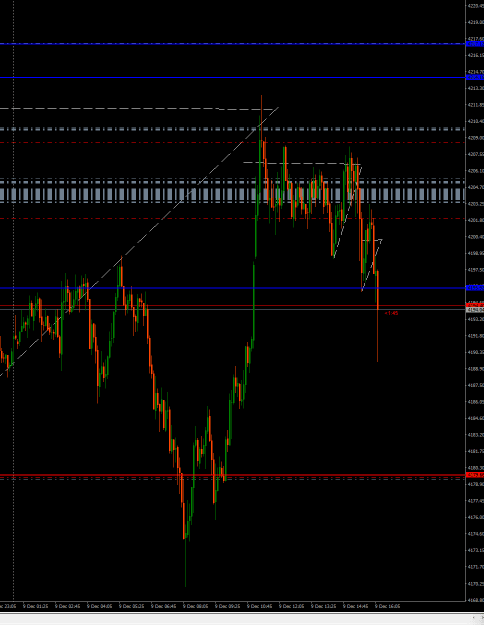Click the red countdown label beside the last candle

[391, 313]
